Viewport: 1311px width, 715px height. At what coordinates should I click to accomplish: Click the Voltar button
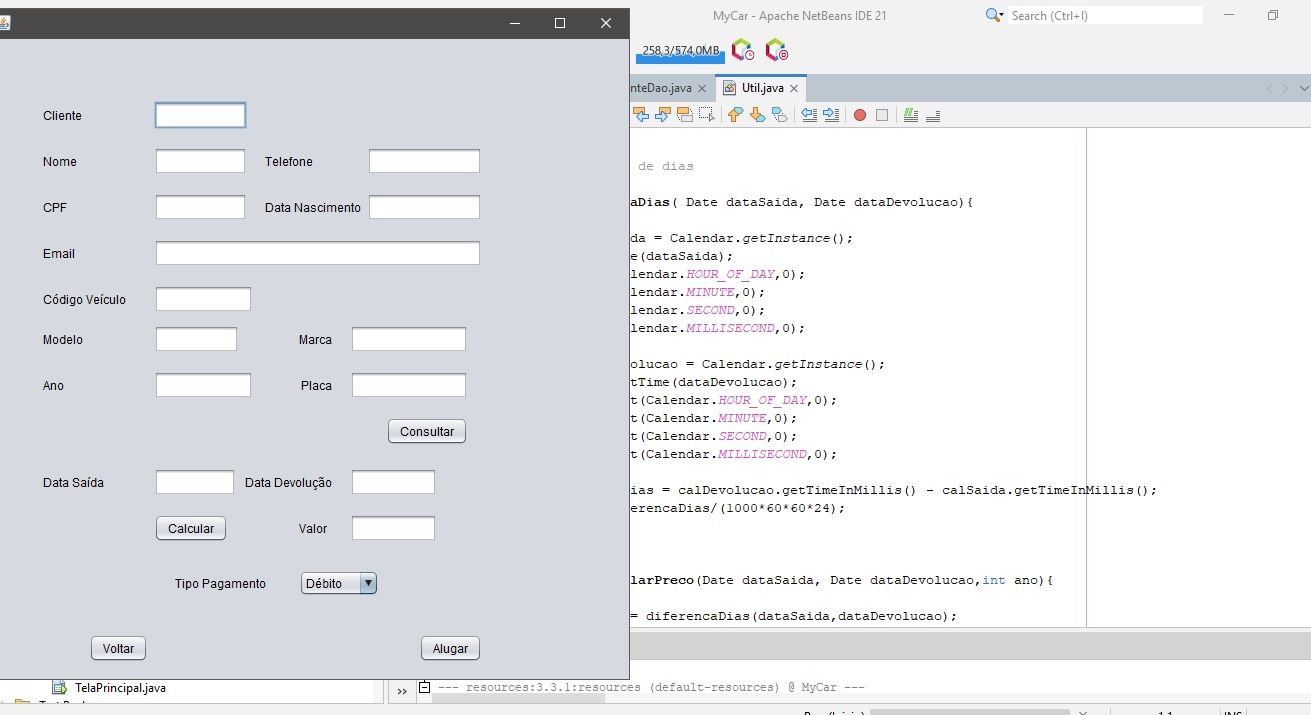click(119, 648)
